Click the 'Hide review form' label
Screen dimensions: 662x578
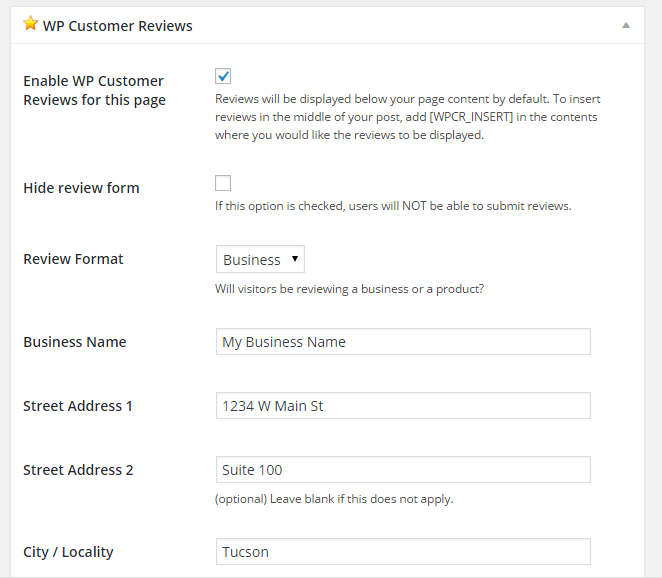[81, 188]
